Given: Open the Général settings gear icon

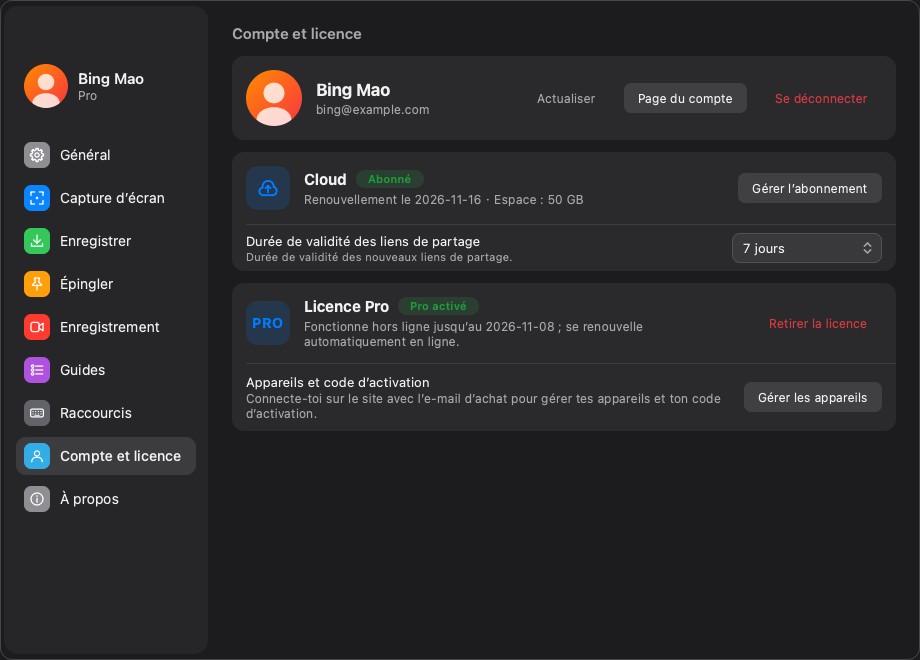Looking at the screenshot, I should (37, 155).
